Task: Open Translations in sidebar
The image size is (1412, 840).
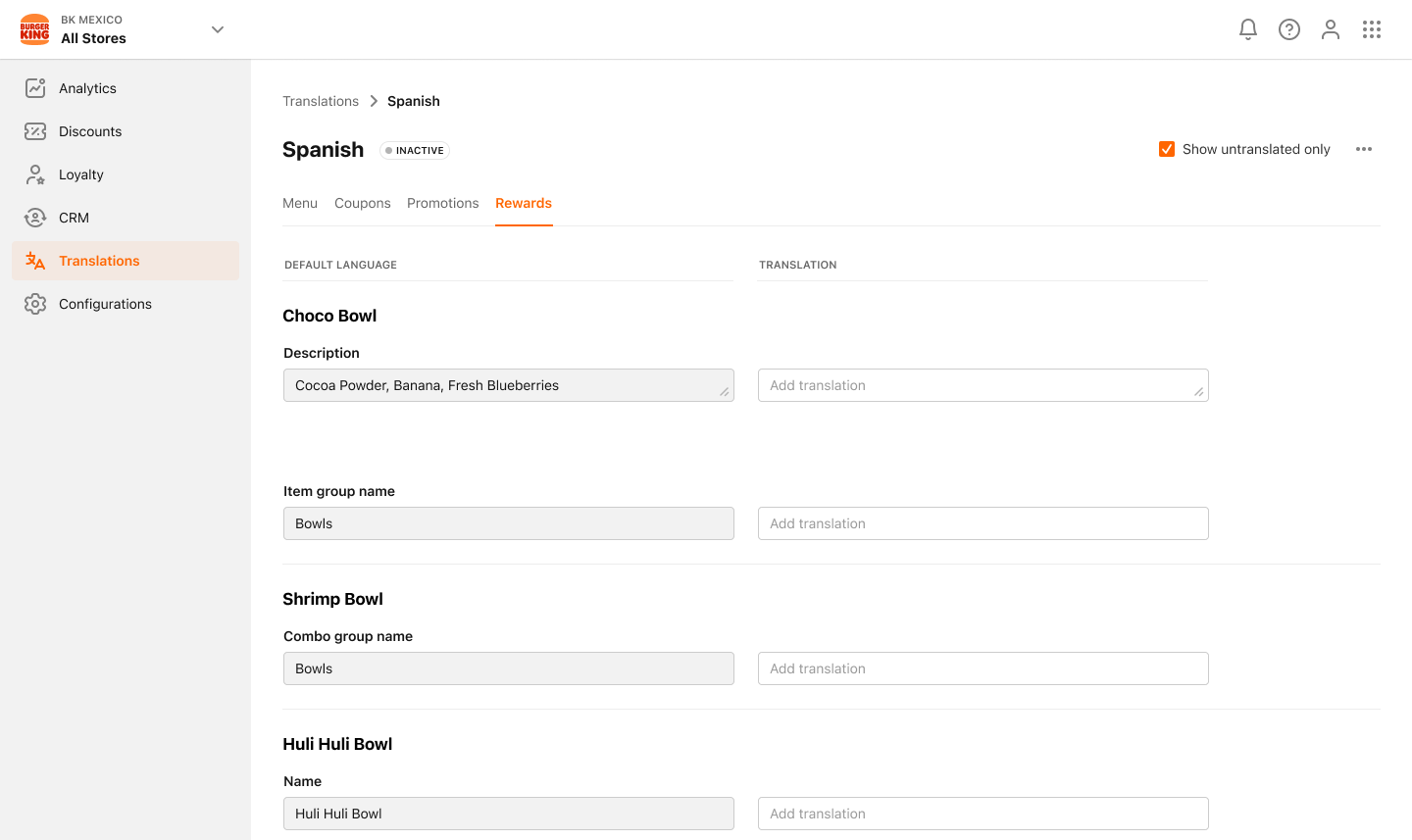Action: (x=126, y=261)
